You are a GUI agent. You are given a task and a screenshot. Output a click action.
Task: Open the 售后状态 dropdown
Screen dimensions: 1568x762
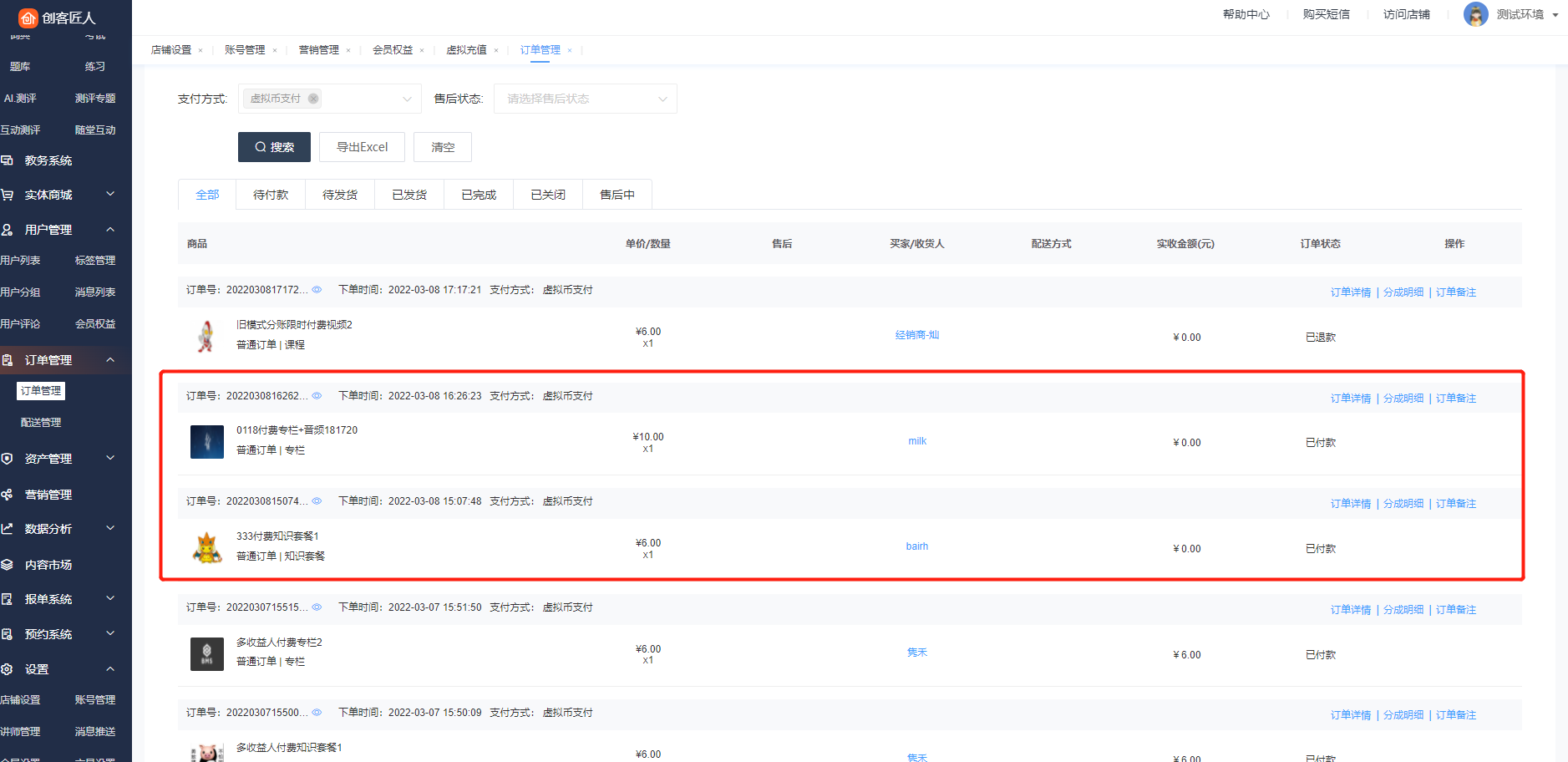pyautogui.click(x=585, y=99)
